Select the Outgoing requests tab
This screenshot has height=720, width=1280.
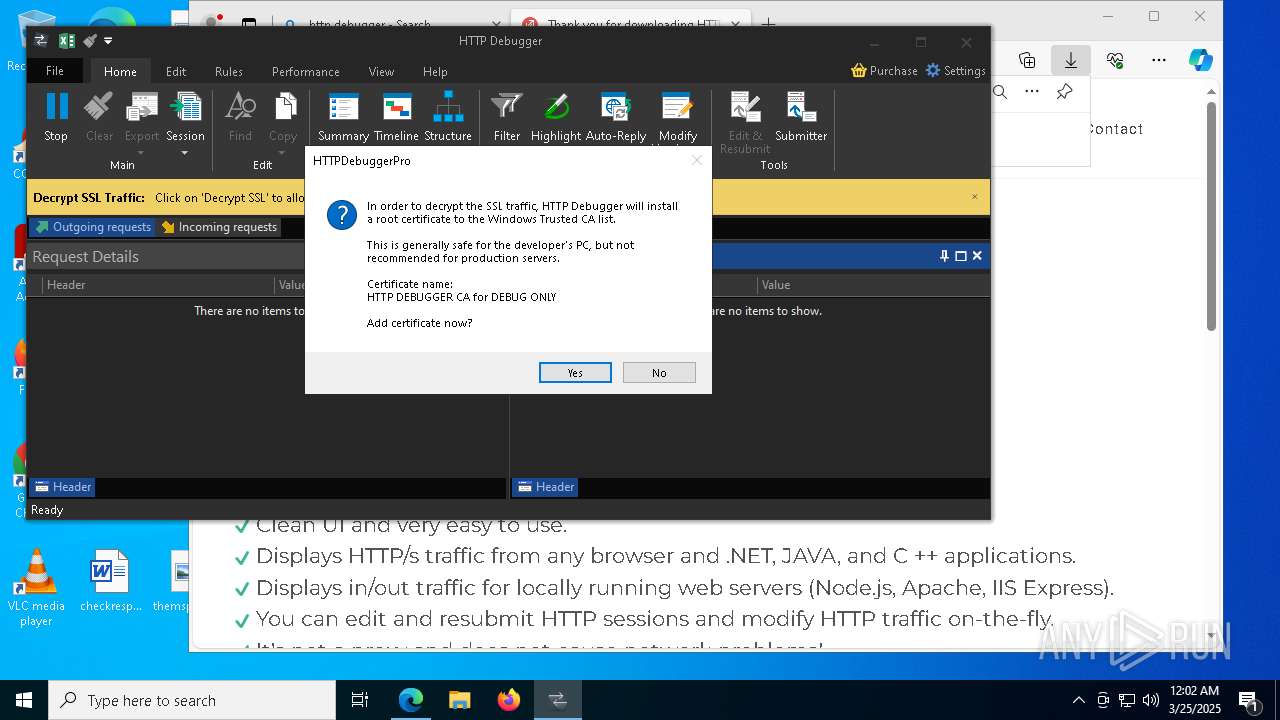click(92, 227)
